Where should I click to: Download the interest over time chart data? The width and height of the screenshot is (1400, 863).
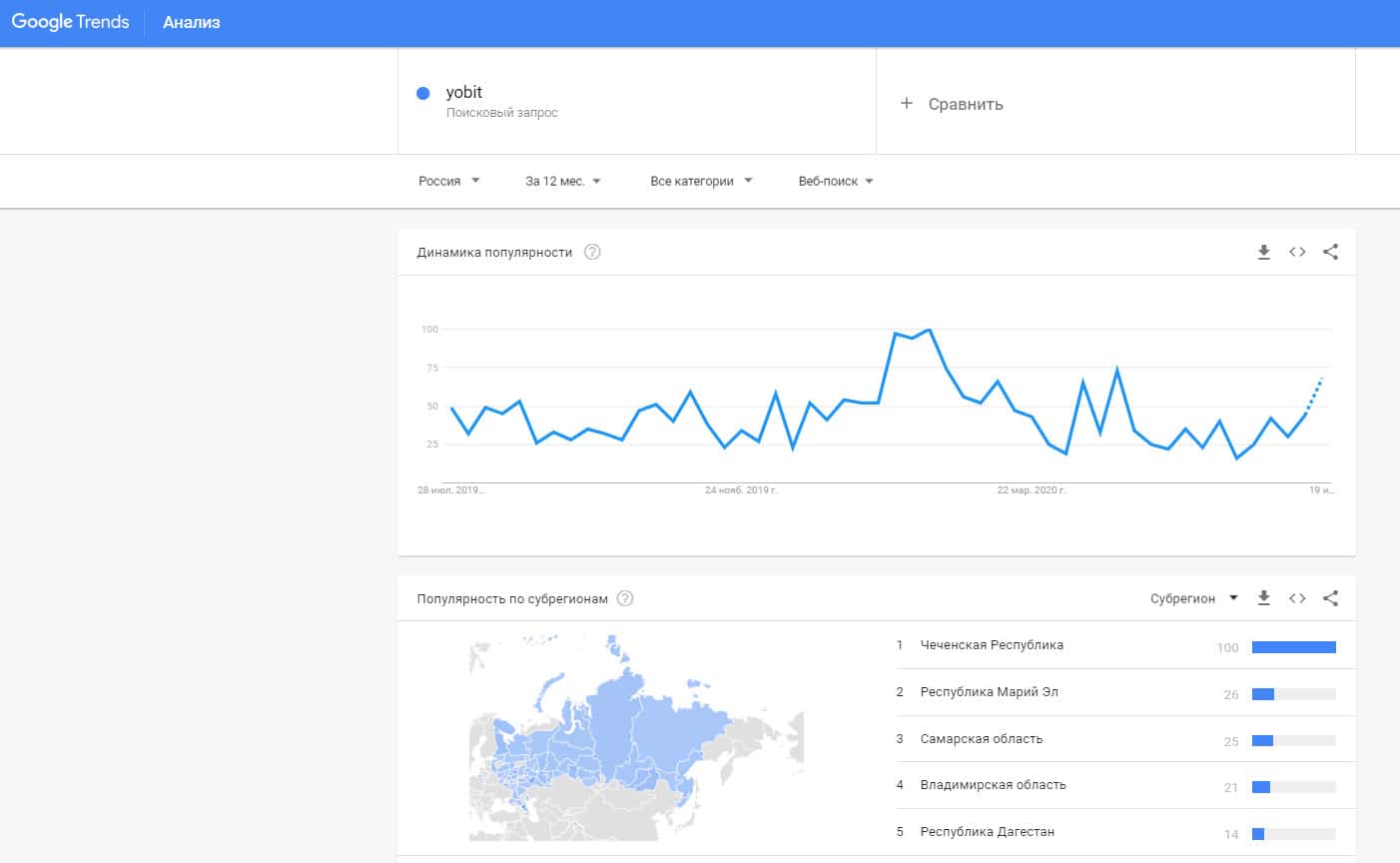point(1263,252)
